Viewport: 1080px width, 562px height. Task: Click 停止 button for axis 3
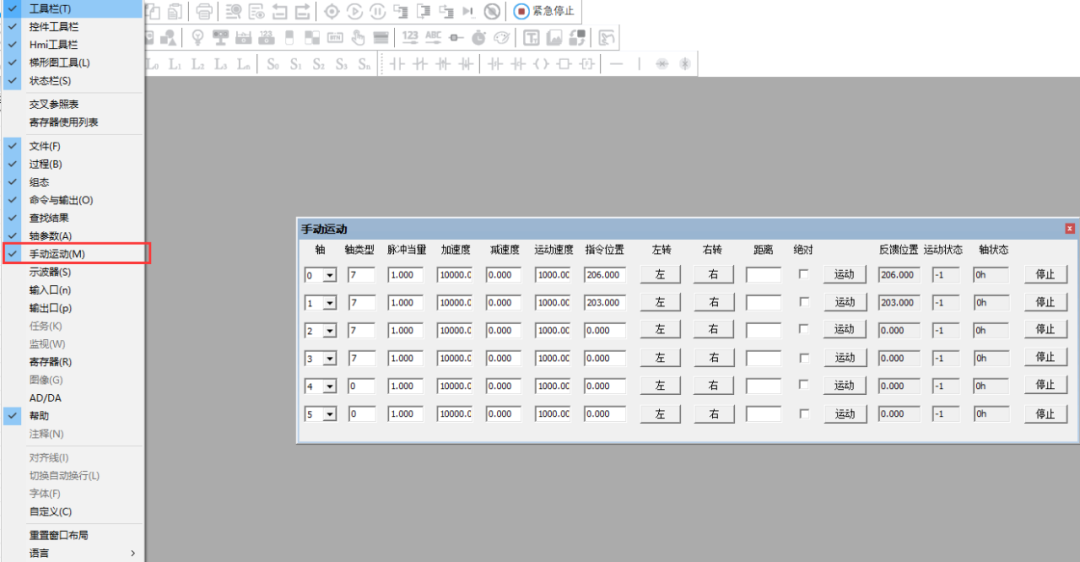[x=1046, y=357]
